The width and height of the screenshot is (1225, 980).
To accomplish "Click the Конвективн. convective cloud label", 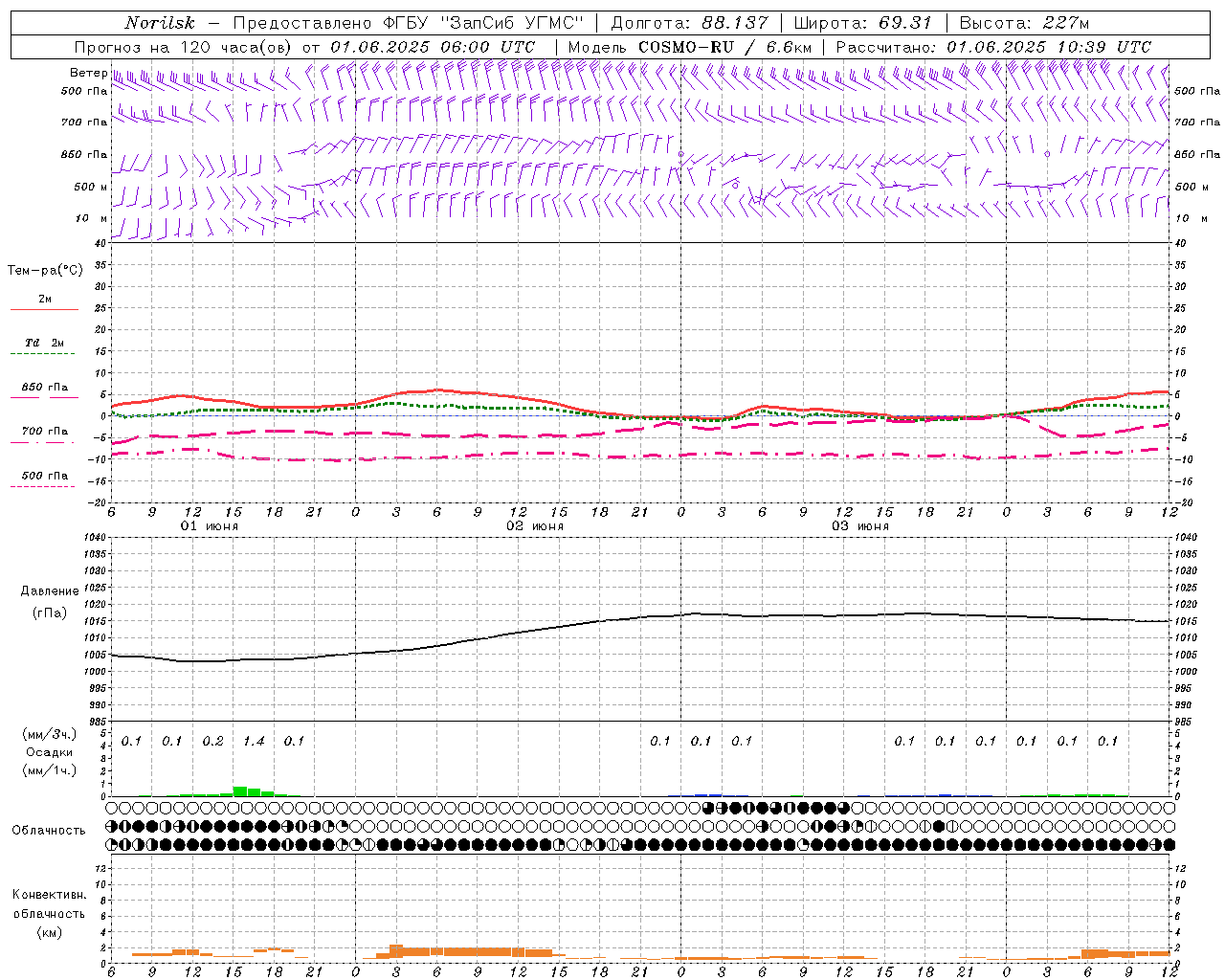I will coord(49,895).
